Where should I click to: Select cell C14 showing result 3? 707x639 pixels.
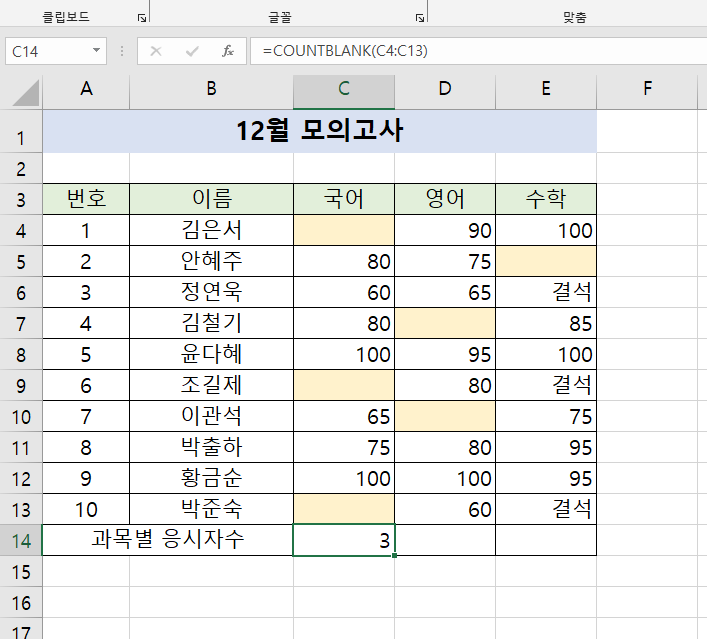(344, 540)
